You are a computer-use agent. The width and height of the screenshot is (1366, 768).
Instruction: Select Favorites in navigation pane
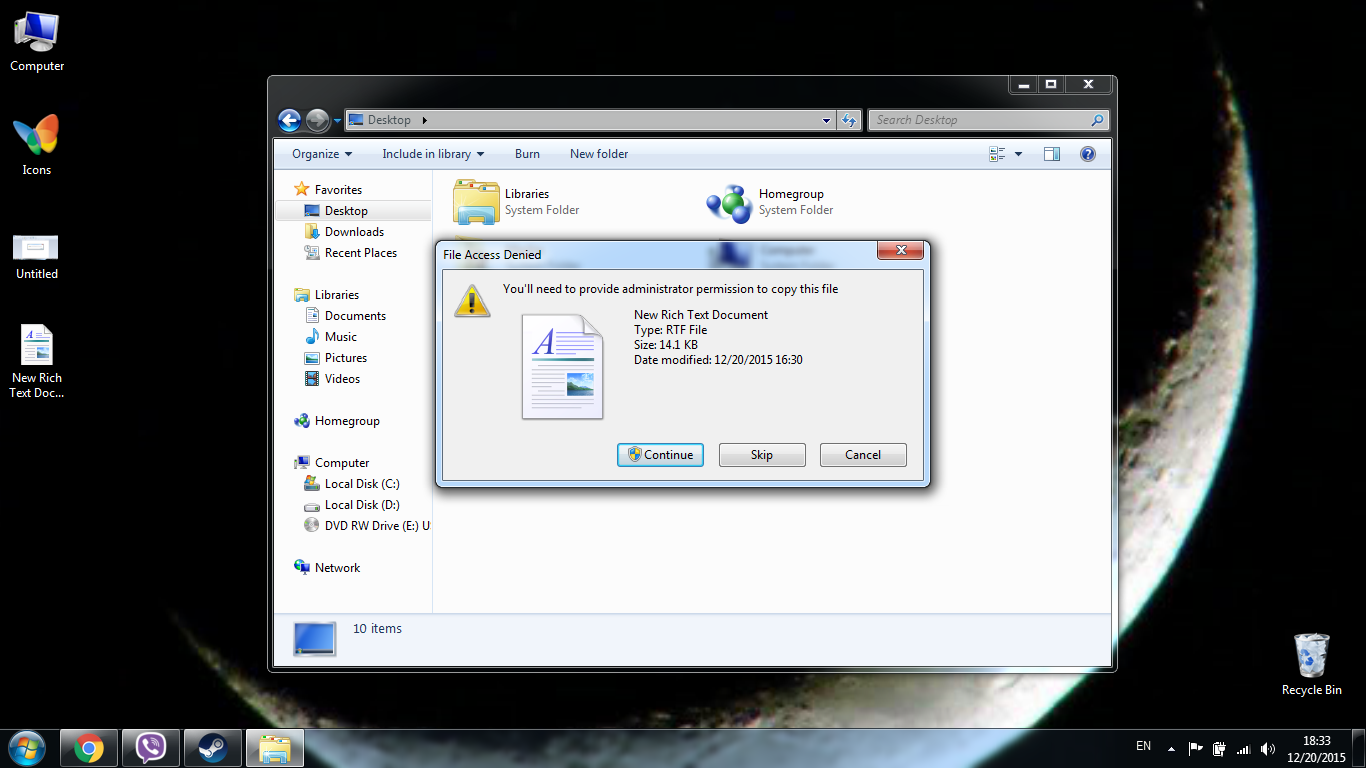(x=328, y=190)
